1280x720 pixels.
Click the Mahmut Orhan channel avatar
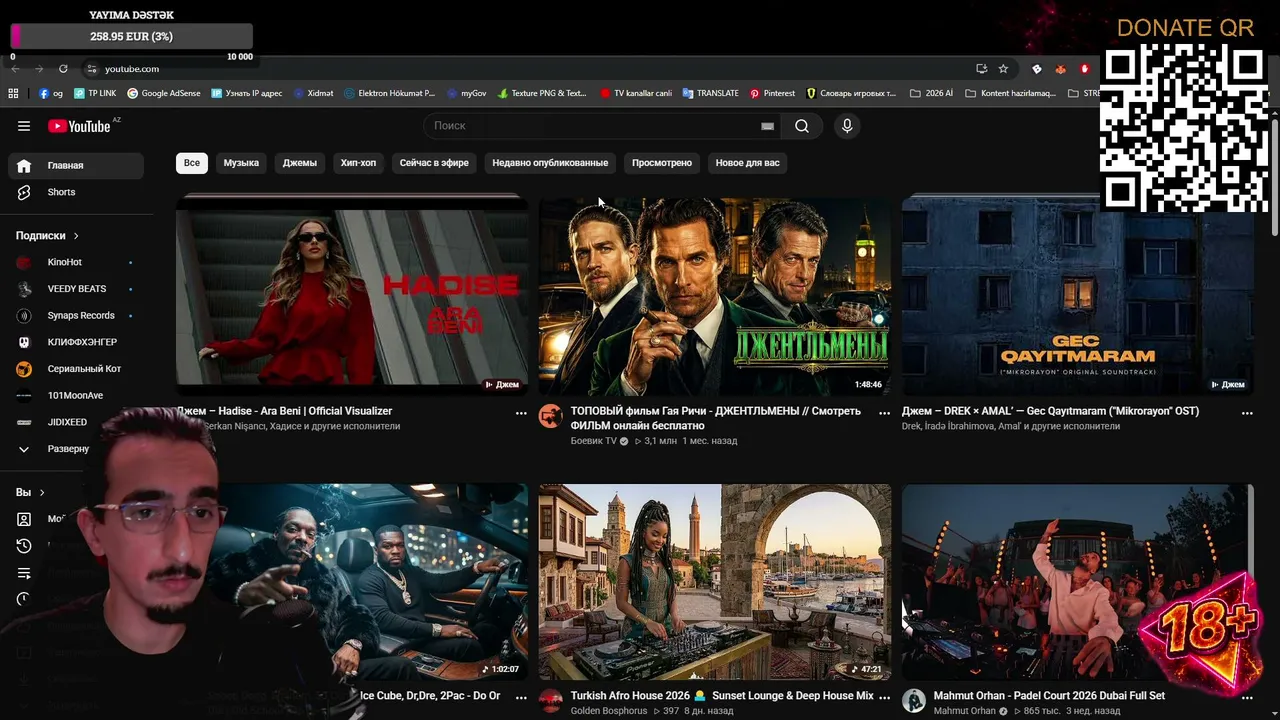(914, 701)
